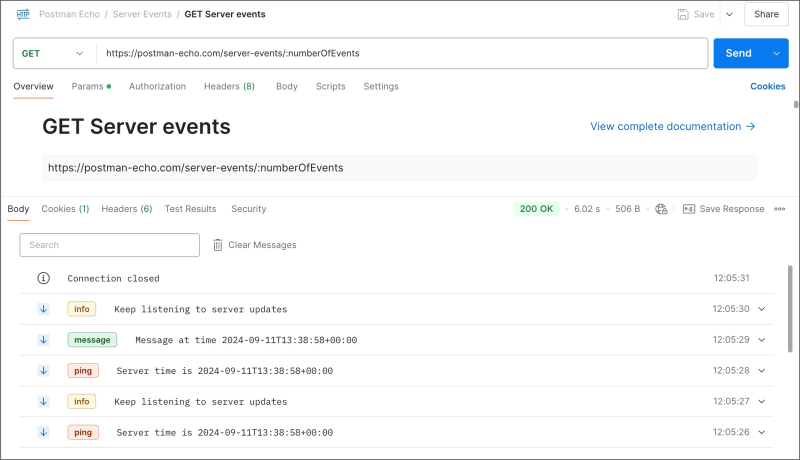800x460 pixels.
Task: Click the HTTP request type icon
Action: click(x=23, y=14)
